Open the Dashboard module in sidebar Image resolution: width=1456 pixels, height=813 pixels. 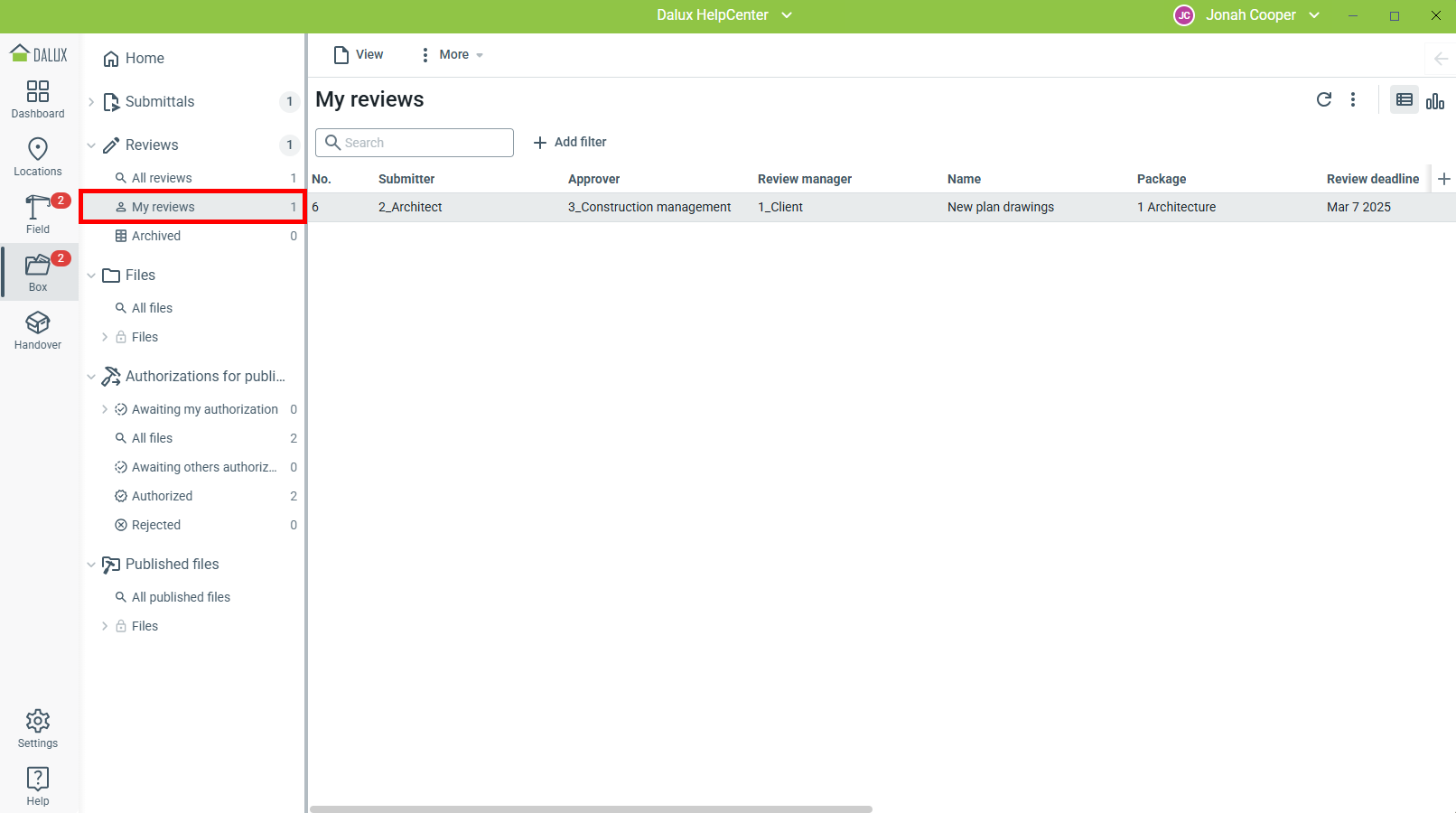[38, 99]
